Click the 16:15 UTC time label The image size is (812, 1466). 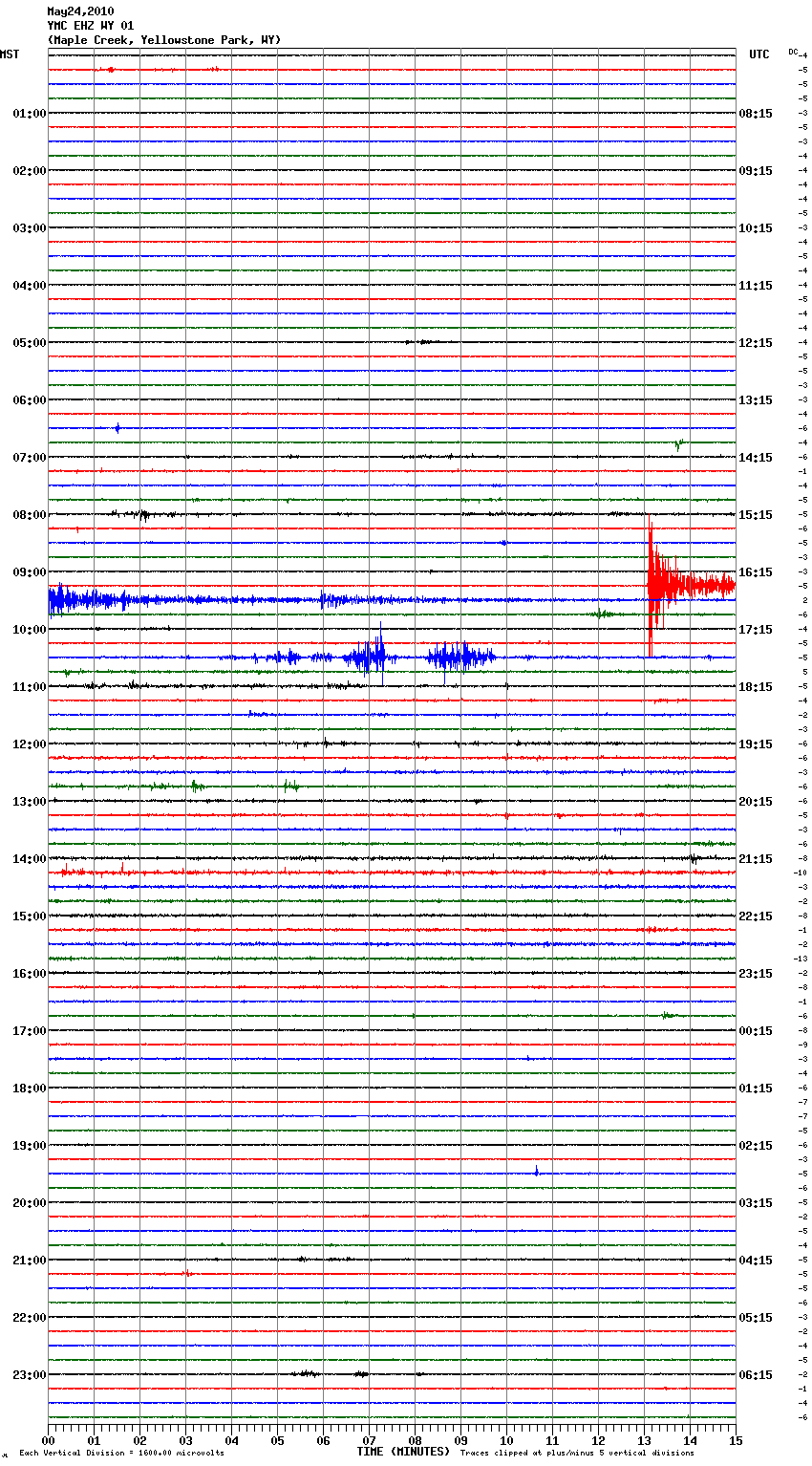click(756, 572)
